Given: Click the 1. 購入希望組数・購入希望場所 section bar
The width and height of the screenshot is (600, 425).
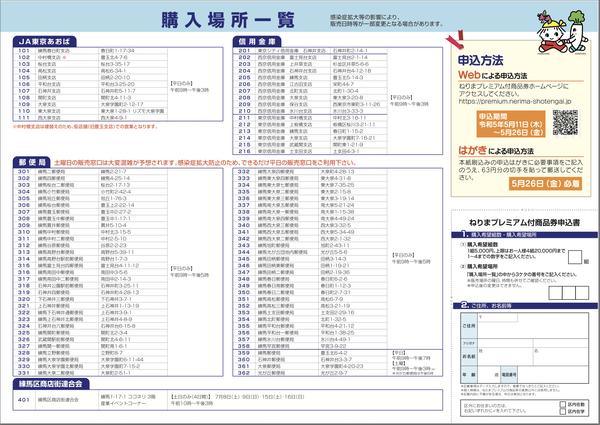Looking at the screenshot, I should (525, 234).
